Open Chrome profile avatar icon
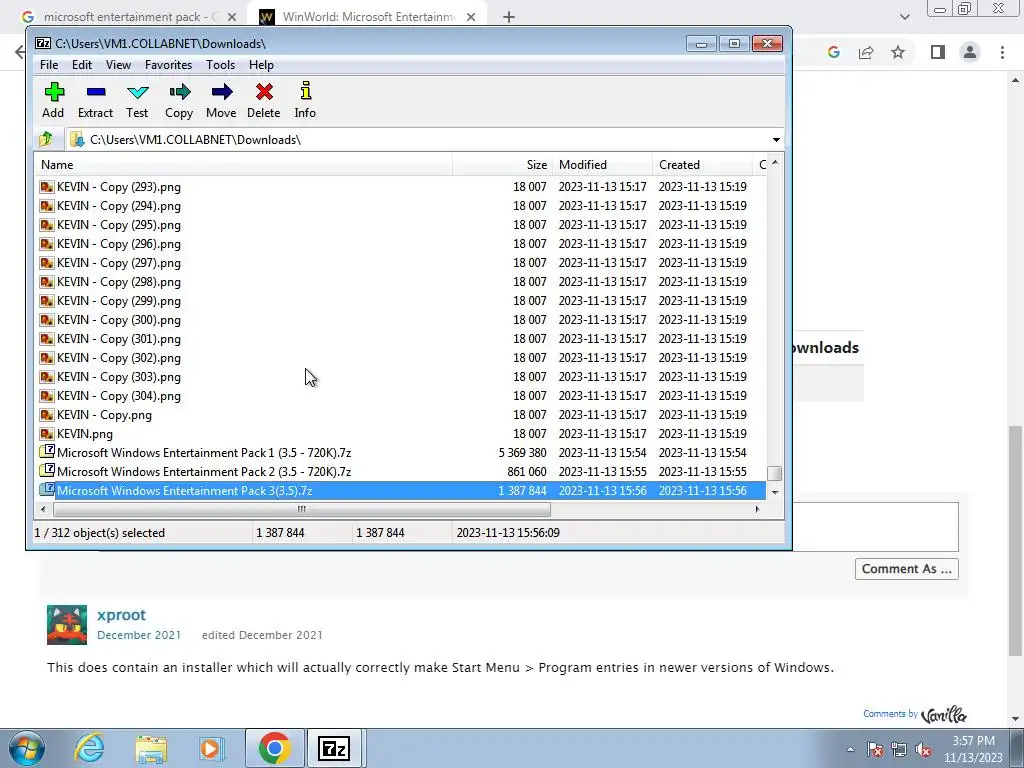 970,52
